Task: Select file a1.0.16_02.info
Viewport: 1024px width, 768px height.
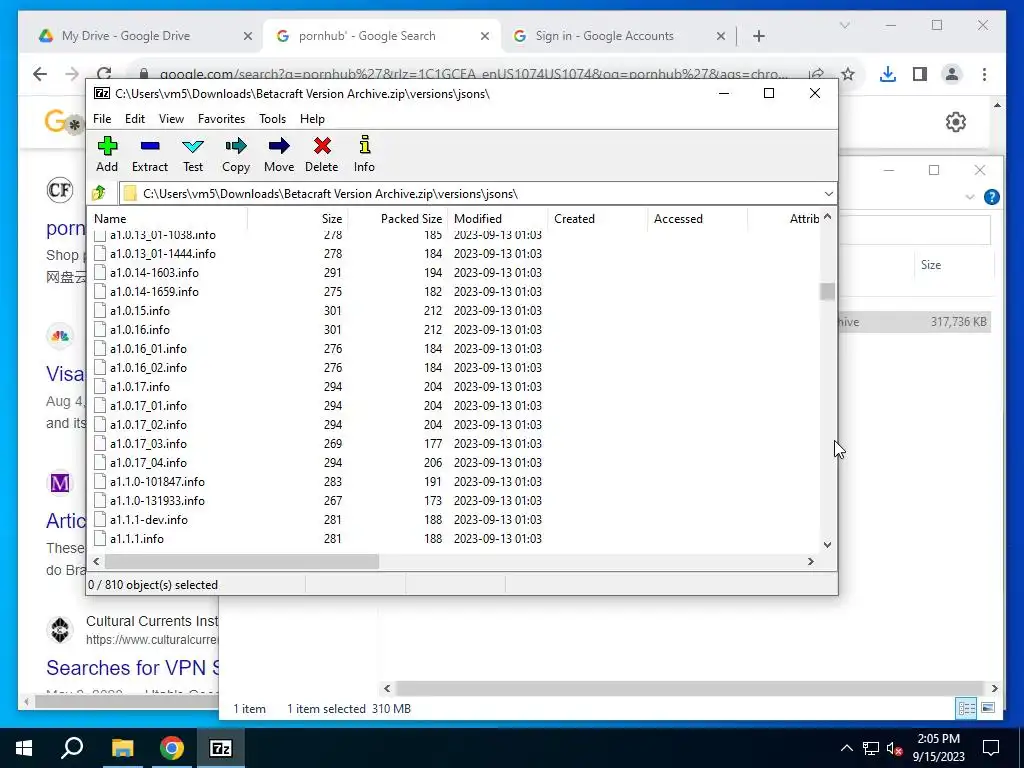Action: tap(148, 368)
